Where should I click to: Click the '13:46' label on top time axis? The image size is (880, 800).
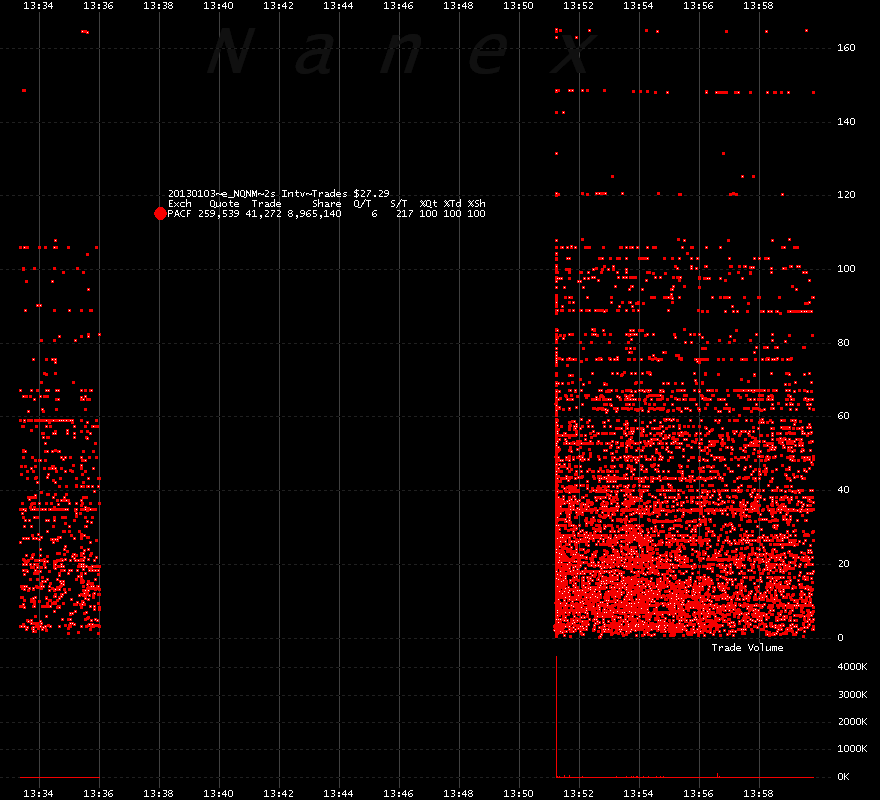tap(398, 6)
